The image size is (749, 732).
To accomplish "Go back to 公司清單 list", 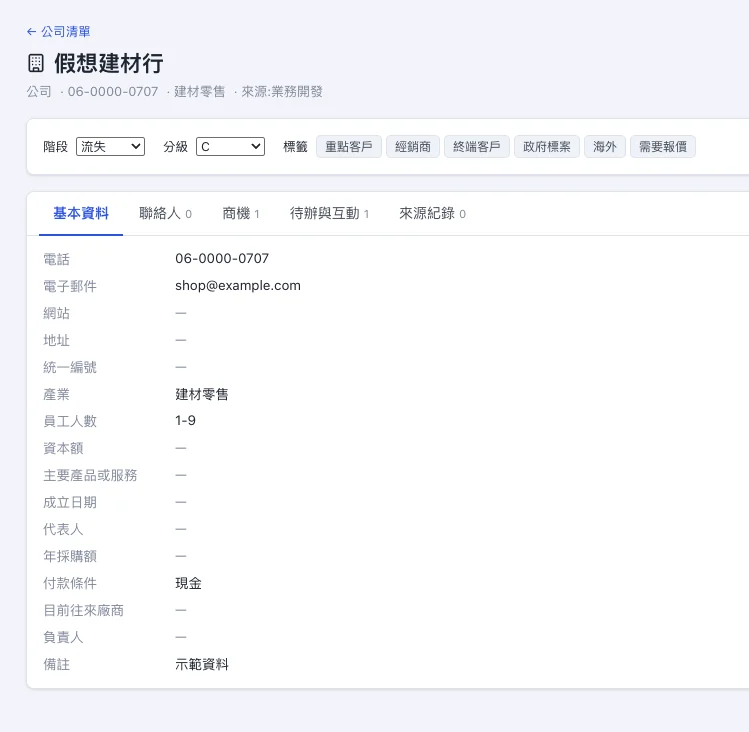I will pos(58,32).
